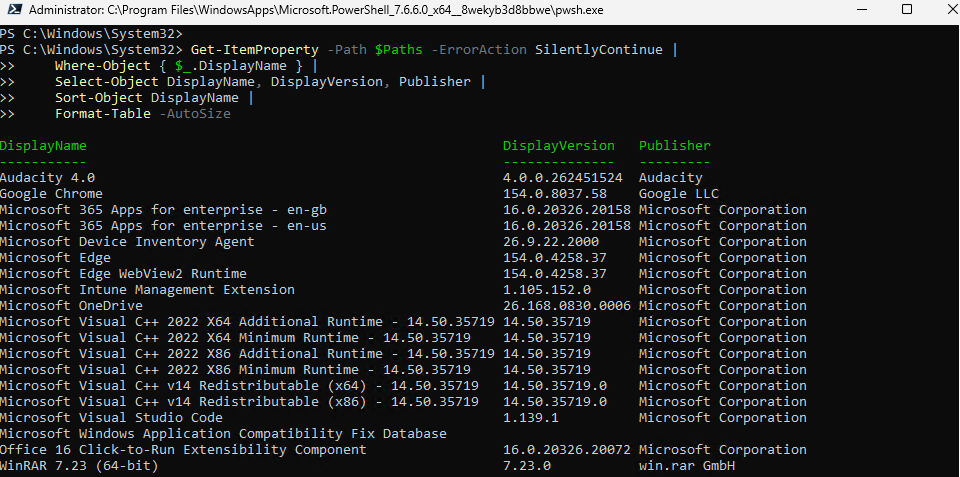The image size is (960, 477).
Task: Click Chrome version 154.0.8037.58
Action: [x=555, y=193]
